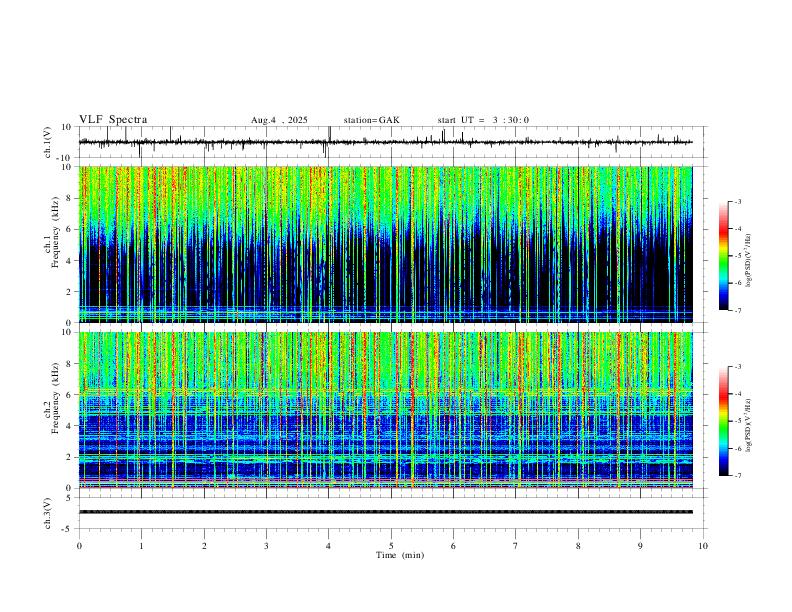
Task: Click time axis tick label "1"
Action: [141, 546]
